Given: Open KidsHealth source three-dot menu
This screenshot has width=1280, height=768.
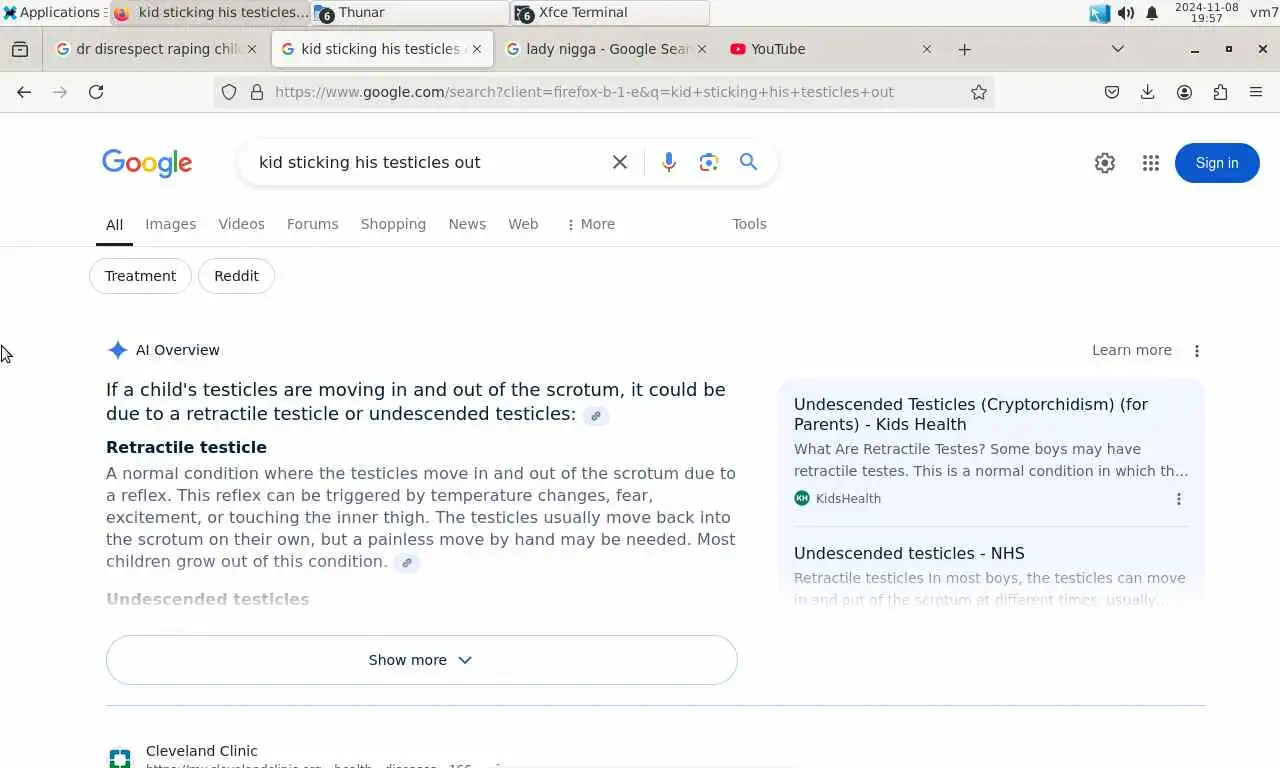Looking at the screenshot, I should coord(1179,499).
